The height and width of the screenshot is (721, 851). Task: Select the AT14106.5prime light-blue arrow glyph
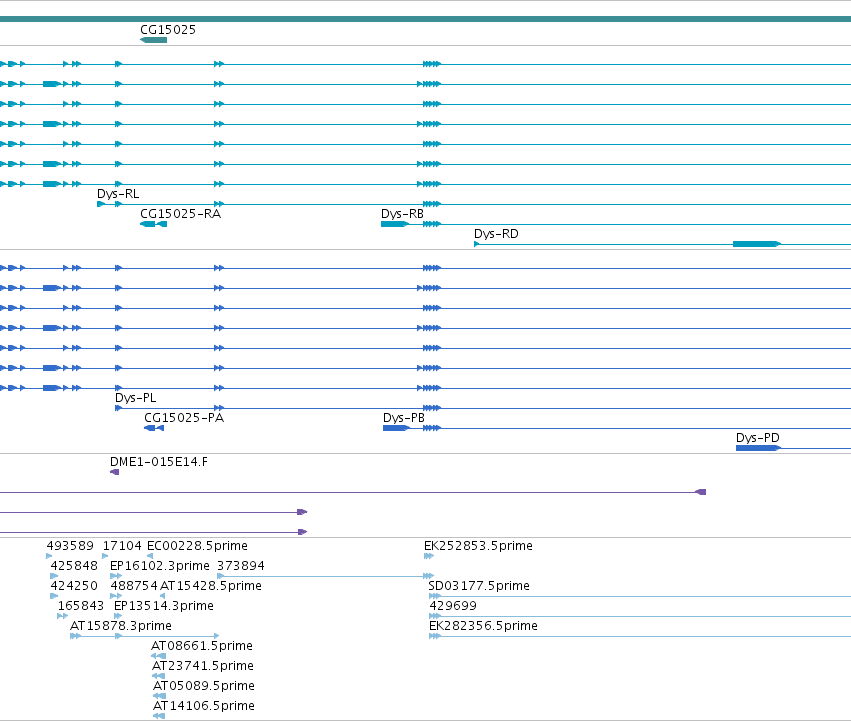point(158,716)
